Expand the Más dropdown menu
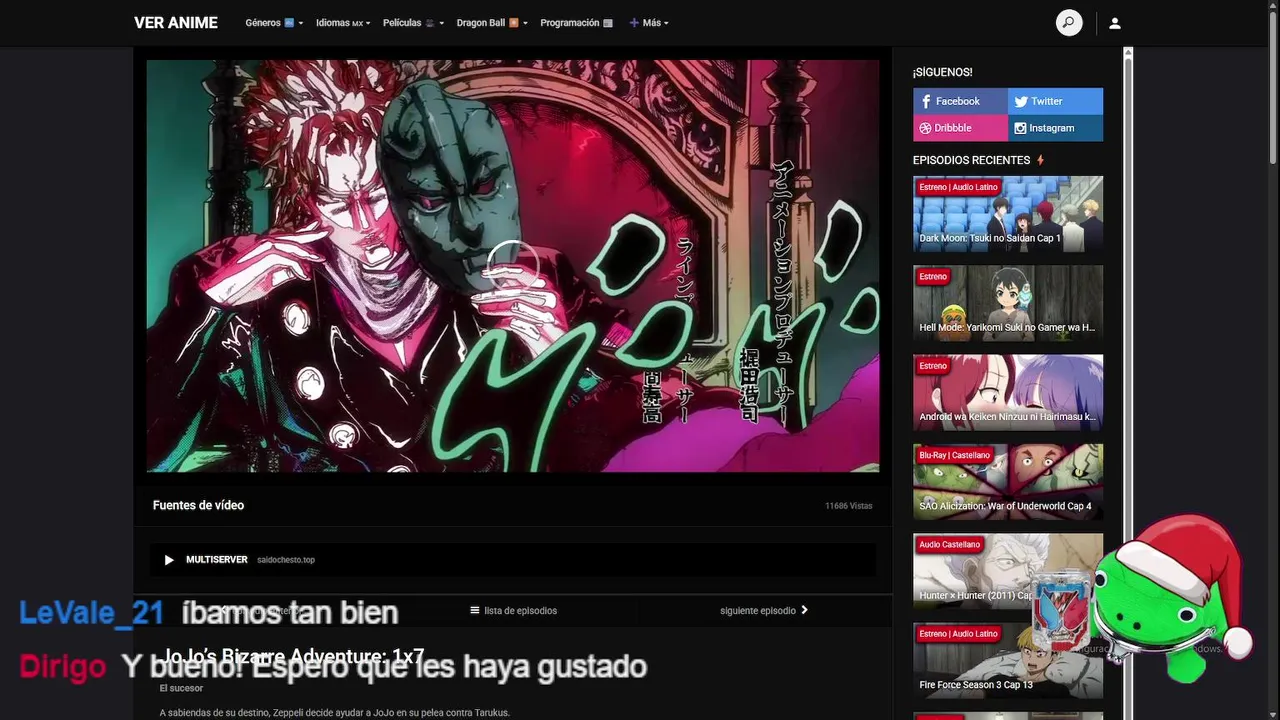 point(649,23)
